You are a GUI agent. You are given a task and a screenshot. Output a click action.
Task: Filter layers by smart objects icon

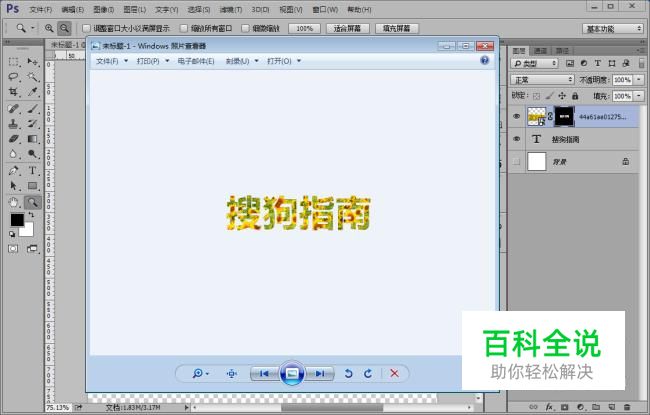click(x=626, y=63)
